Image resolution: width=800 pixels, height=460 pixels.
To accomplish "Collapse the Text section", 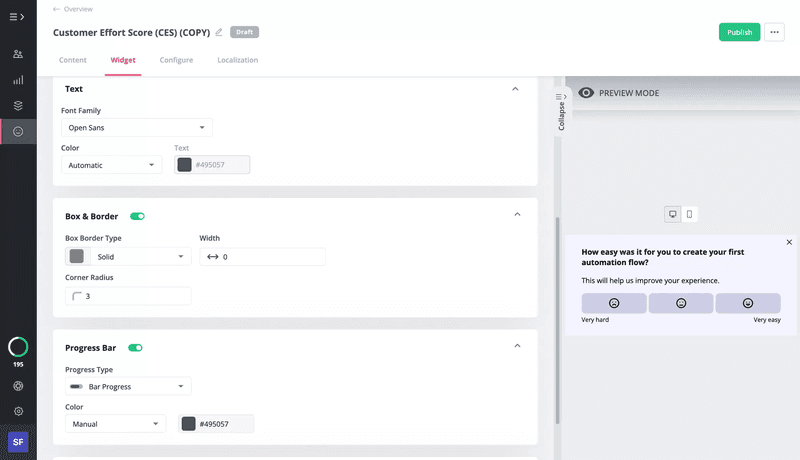I will (515, 89).
